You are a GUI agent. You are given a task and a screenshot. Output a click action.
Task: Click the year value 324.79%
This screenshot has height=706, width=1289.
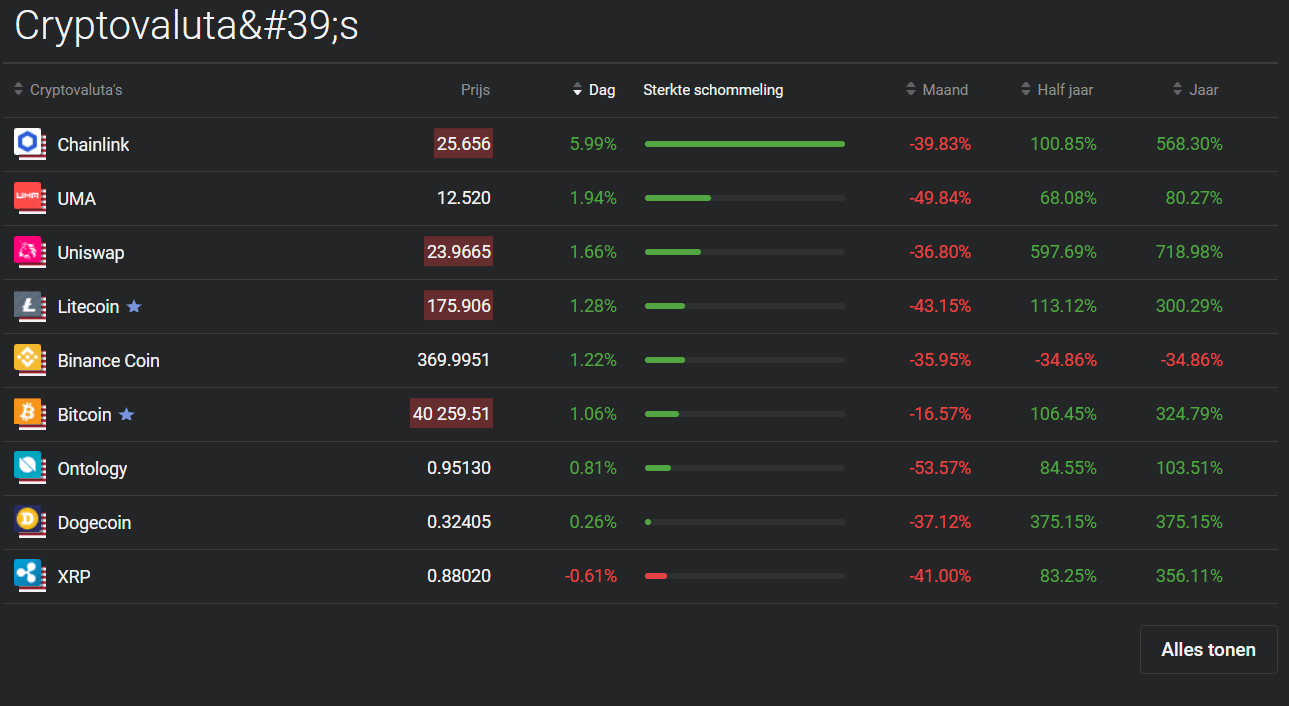(1189, 414)
